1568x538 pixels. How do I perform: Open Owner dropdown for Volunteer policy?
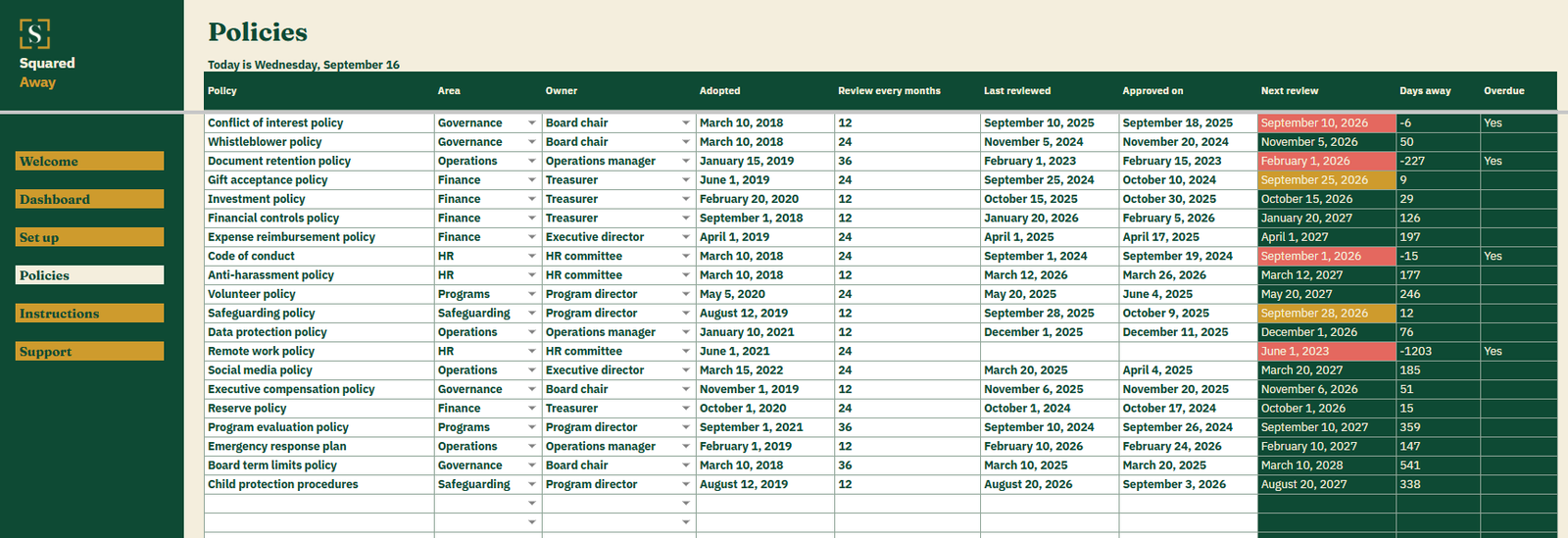point(686,295)
